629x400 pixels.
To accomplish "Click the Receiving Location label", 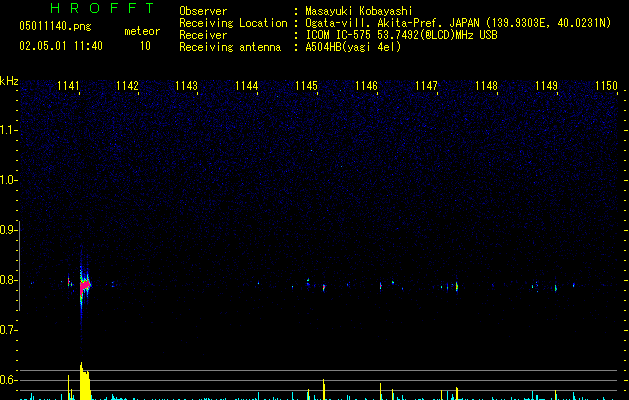I will (x=233, y=23).
